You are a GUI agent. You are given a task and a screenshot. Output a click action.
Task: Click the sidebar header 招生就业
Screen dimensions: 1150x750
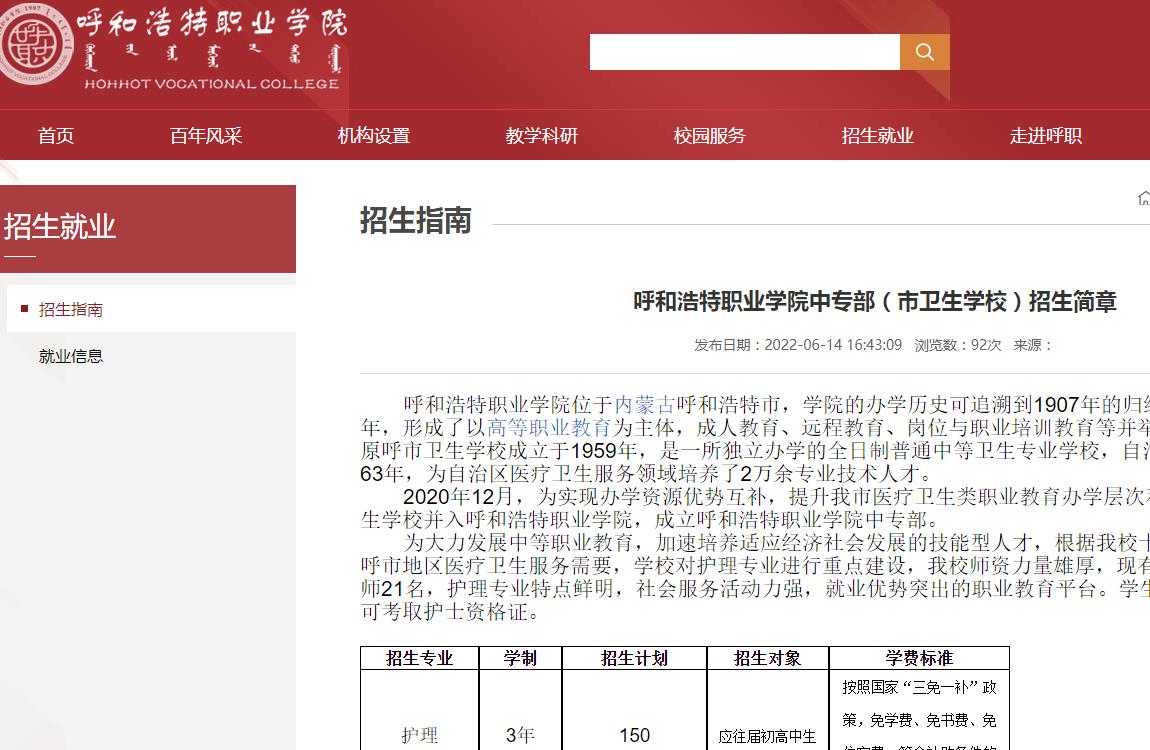tap(60, 226)
